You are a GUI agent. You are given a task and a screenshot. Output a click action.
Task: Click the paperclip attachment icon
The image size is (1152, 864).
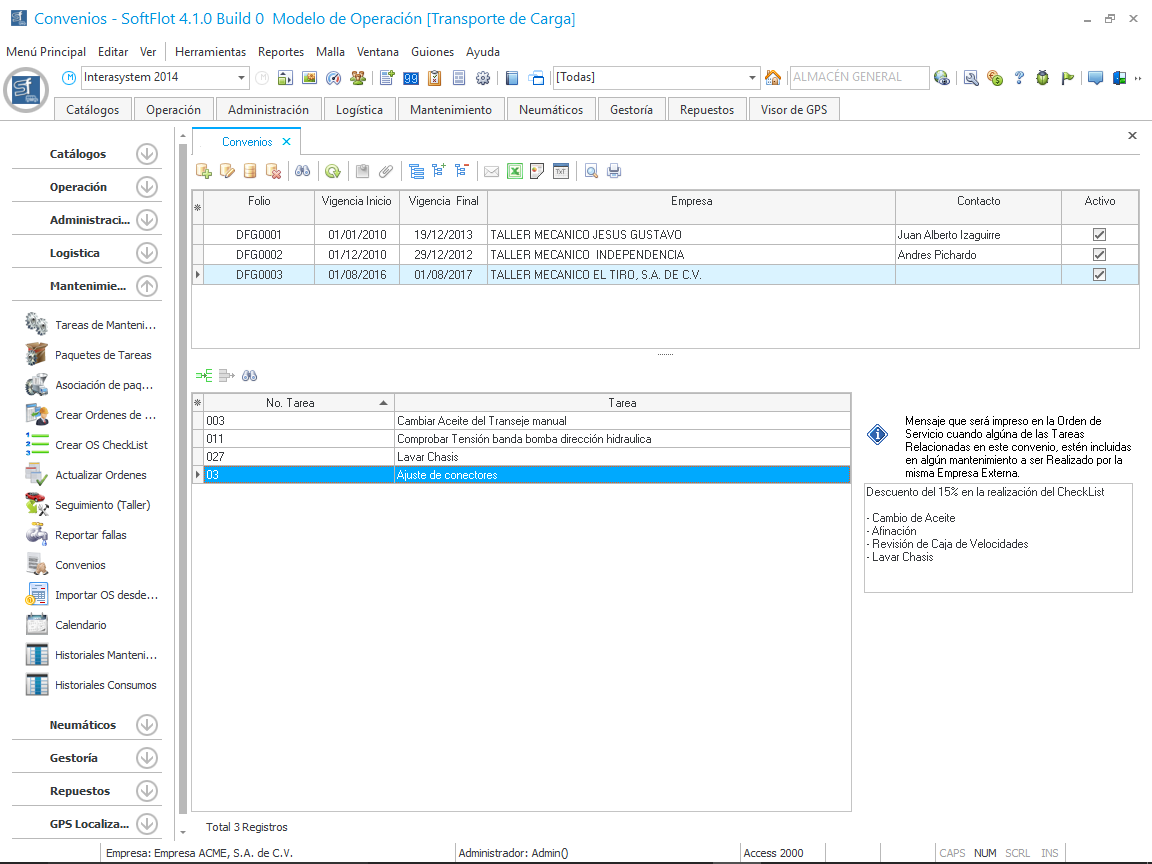[385, 171]
